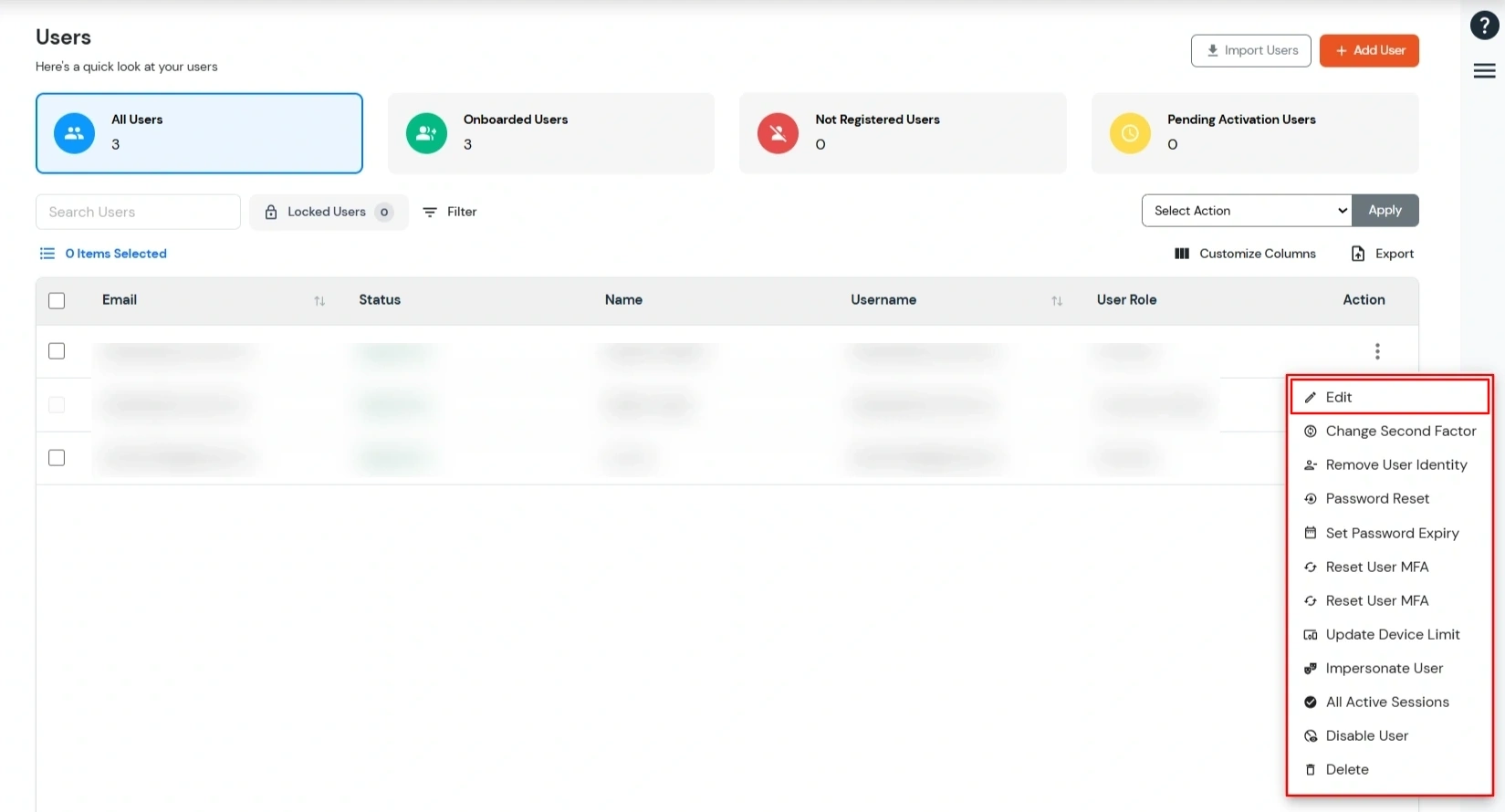Click the Add User button
This screenshot has width=1505, height=812.
tap(1369, 51)
